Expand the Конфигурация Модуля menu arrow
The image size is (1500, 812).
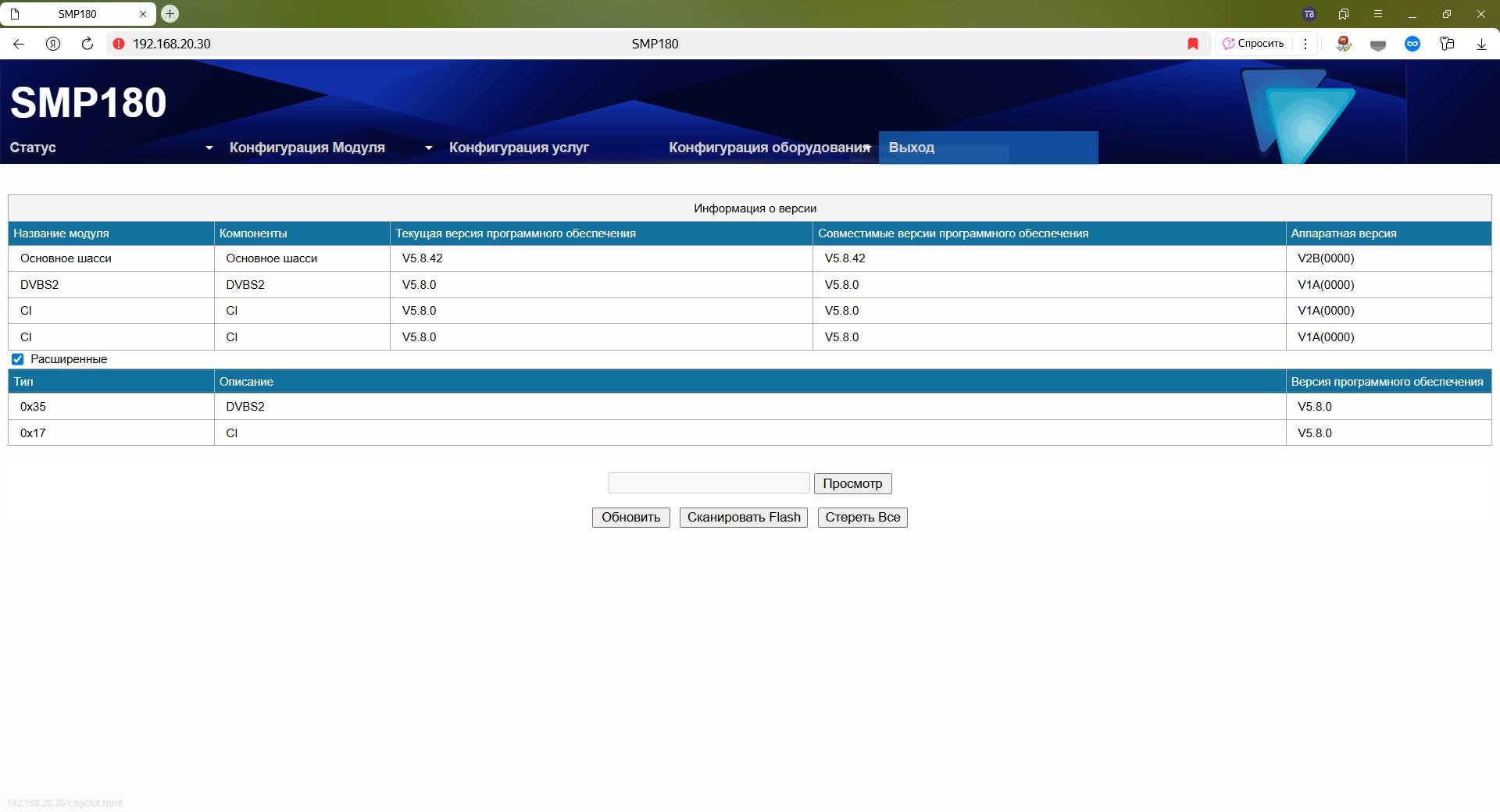coord(428,148)
